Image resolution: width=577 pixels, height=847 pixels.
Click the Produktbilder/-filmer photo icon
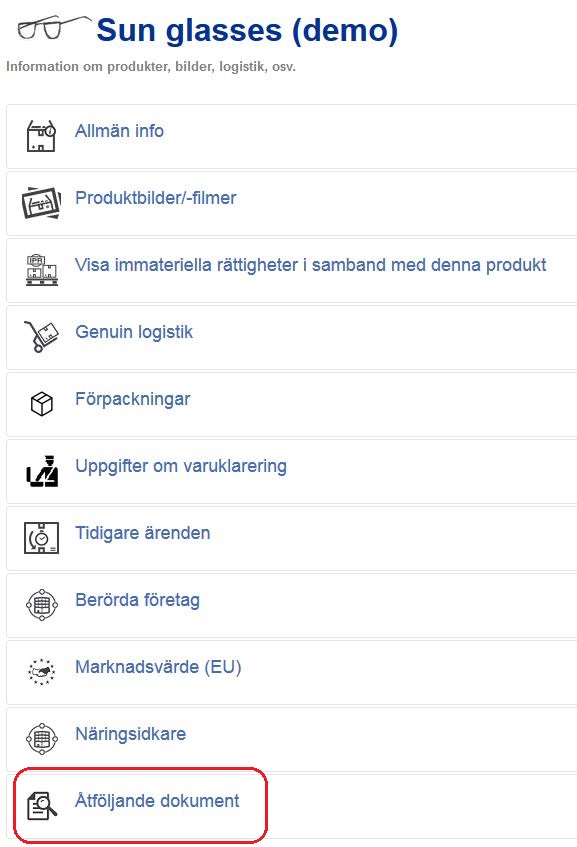tap(41, 203)
